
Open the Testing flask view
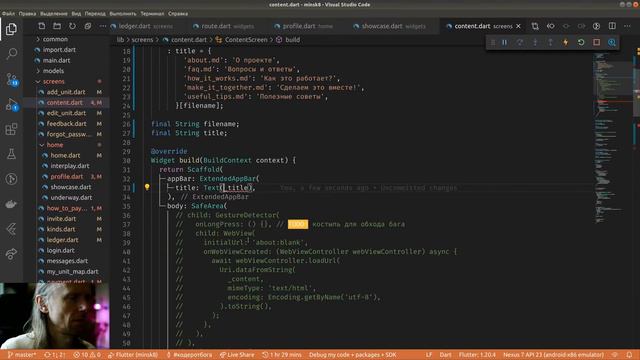tap(11, 154)
